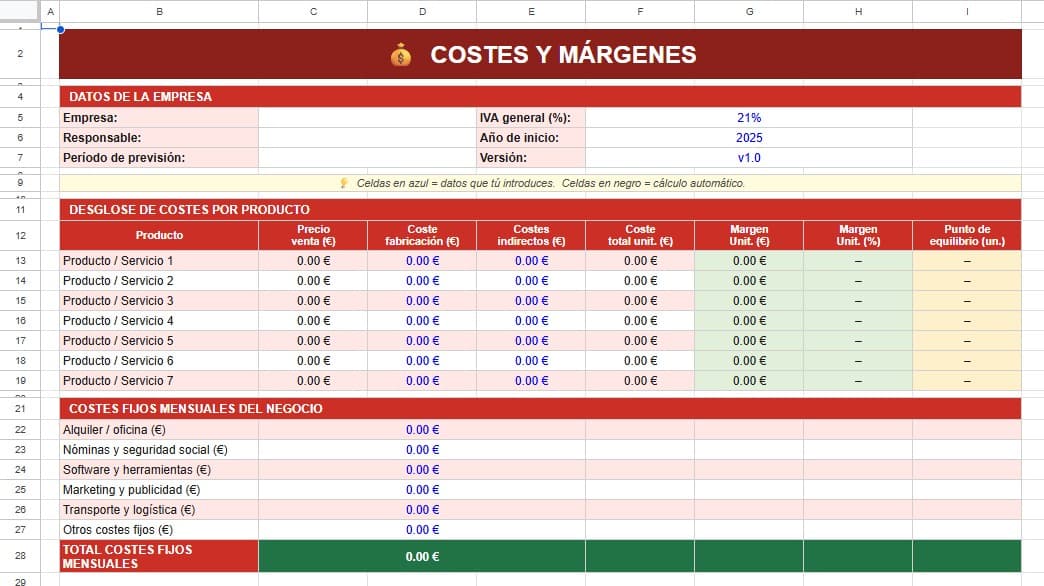Click the blue-cells instruction note
This screenshot has height=586, width=1044.
(540, 183)
